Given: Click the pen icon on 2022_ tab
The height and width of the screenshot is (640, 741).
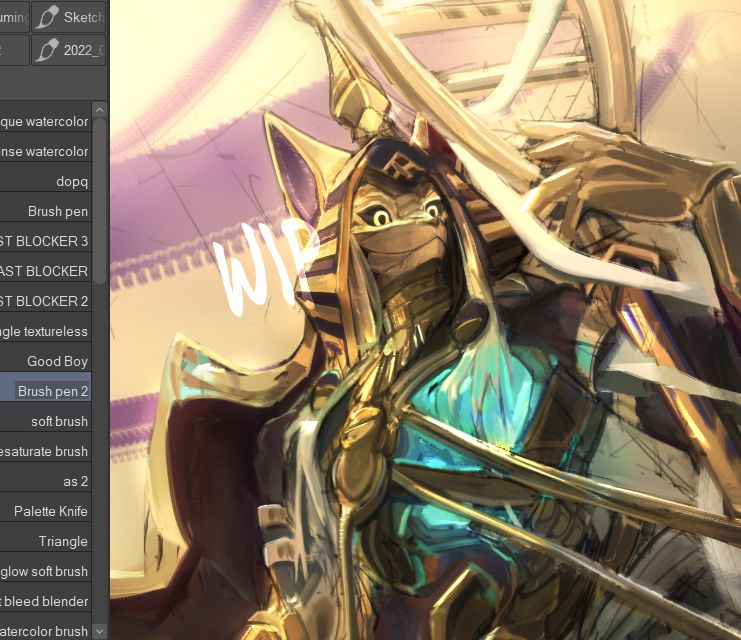Looking at the screenshot, I should point(47,50).
